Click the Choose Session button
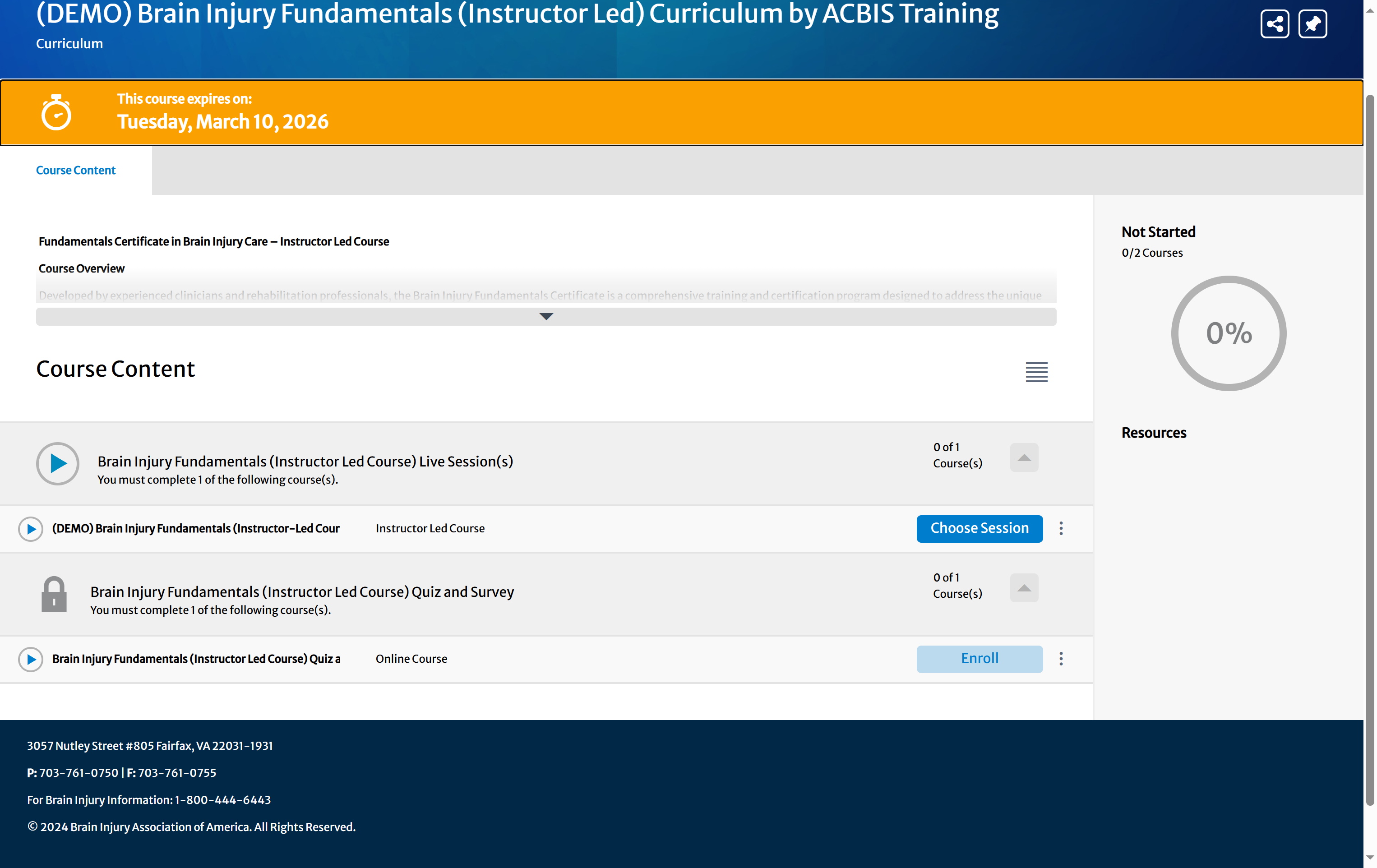 tap(980, 528)
